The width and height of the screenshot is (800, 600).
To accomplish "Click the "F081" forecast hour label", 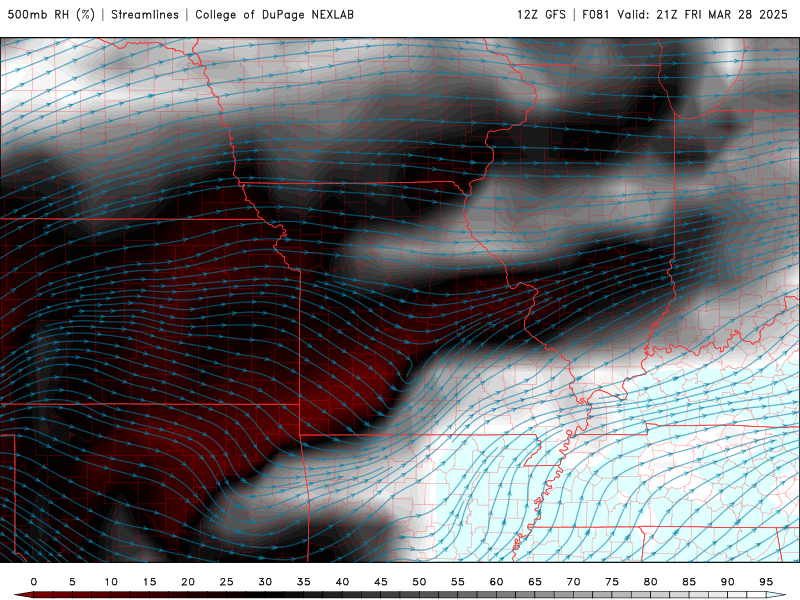I will [596, 14].
